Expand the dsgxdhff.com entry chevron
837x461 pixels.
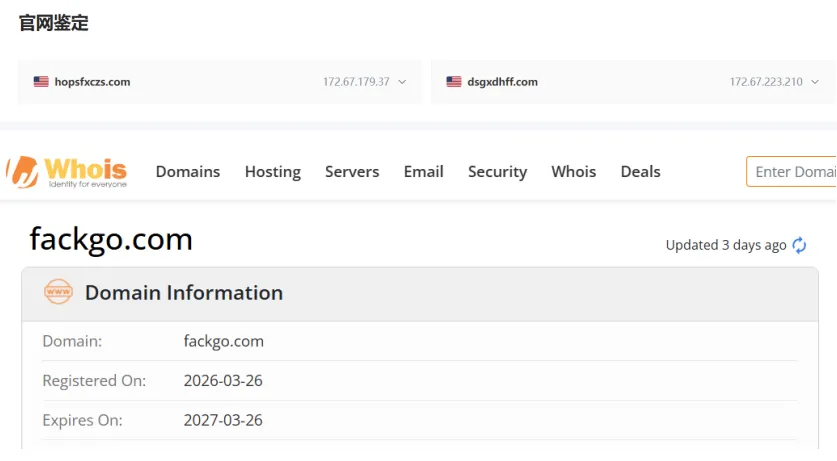[815, 82]
